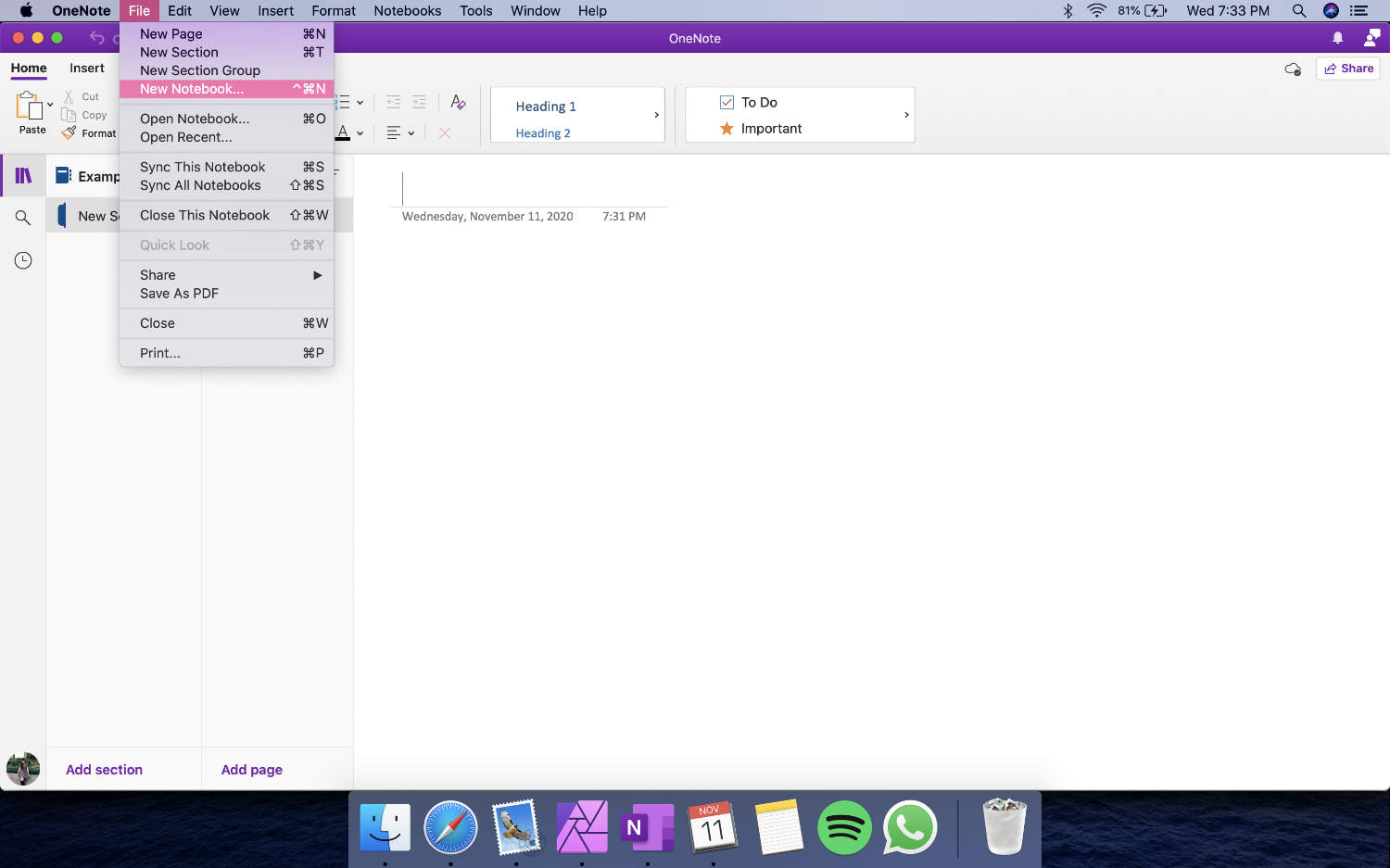The image size is (1390, 868).
Task: Click the font color A swatch
Action: (343, 133)
